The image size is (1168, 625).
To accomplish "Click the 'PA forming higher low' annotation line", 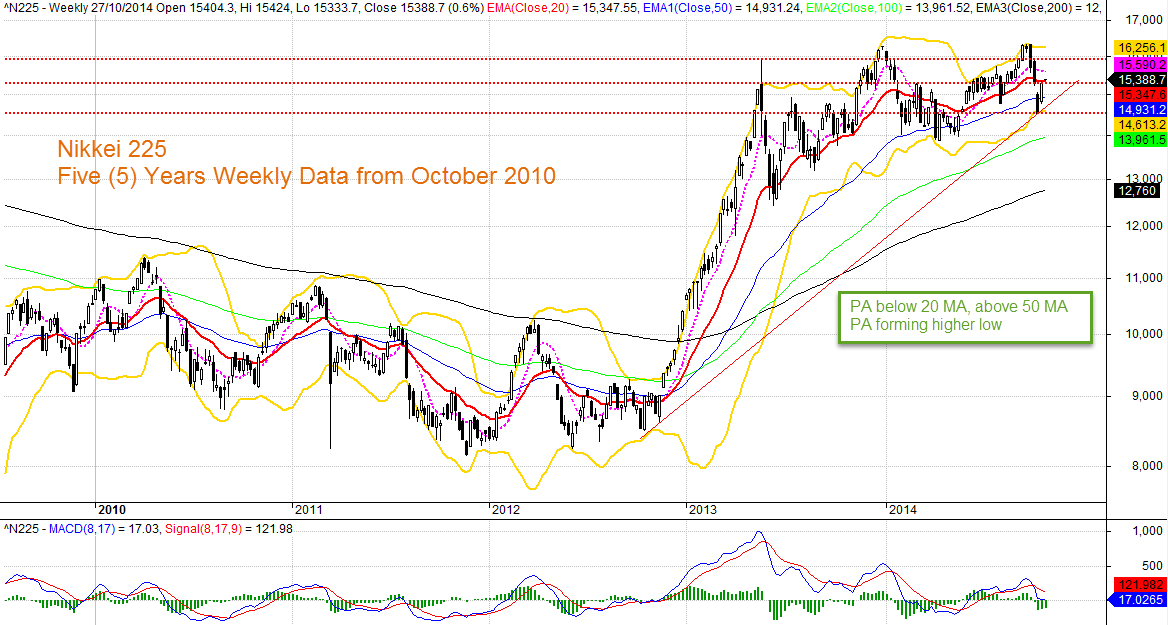I will (926, 325).
